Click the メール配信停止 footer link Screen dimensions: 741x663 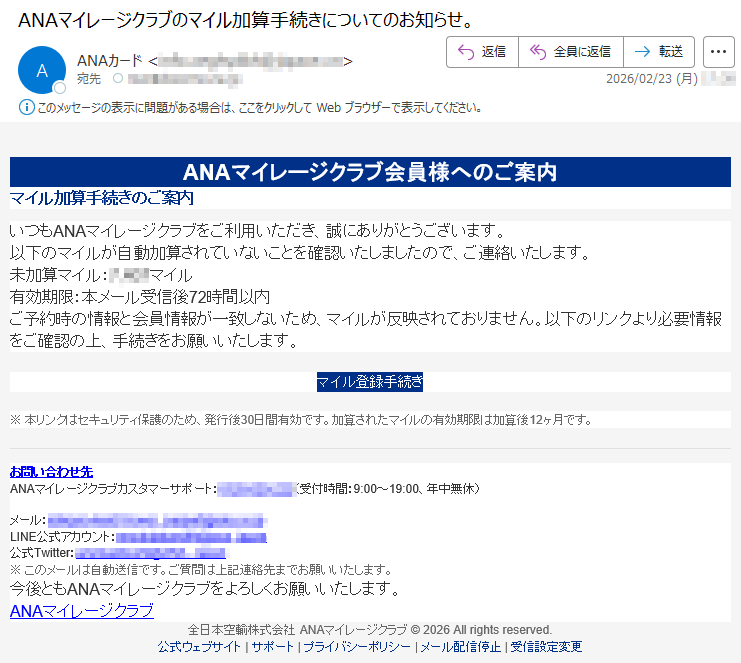[x=460, y=646]
